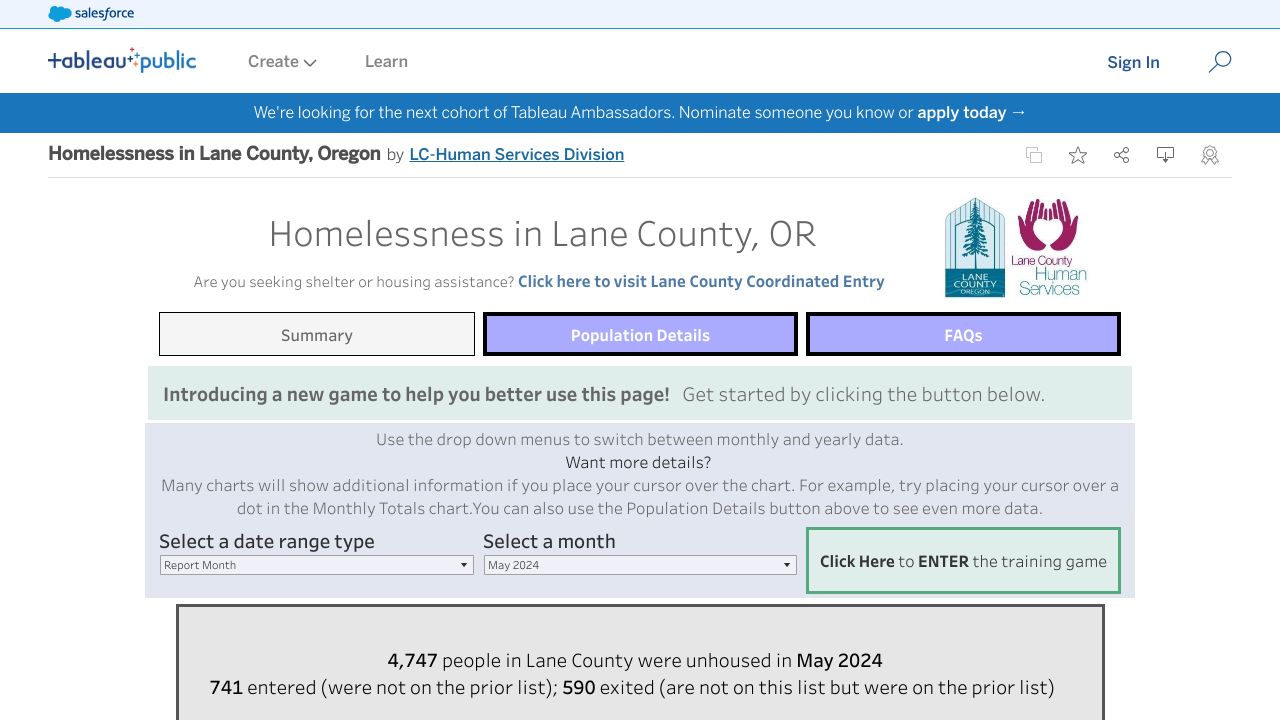Click the Download icon
This screenshot has width=1280, height=720.
click(1165, 155)
